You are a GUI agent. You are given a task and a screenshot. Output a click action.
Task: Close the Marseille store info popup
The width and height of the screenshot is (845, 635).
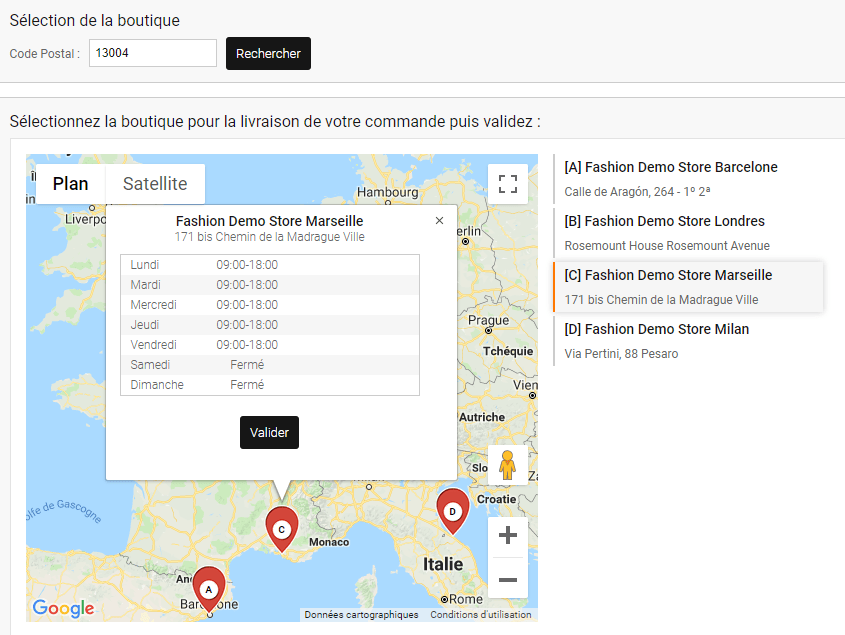pyautogui.click(x=439, y=220)
